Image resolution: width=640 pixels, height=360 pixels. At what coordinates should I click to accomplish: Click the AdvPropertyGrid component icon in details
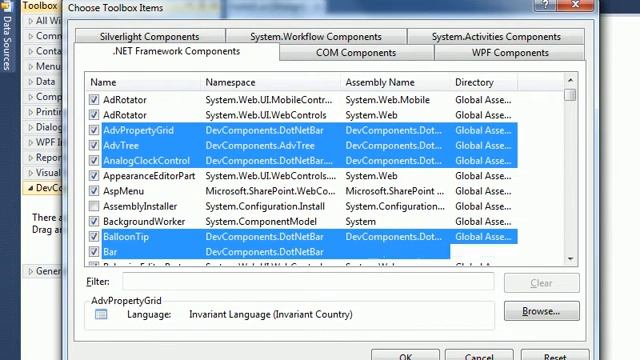tap(101, 314)
